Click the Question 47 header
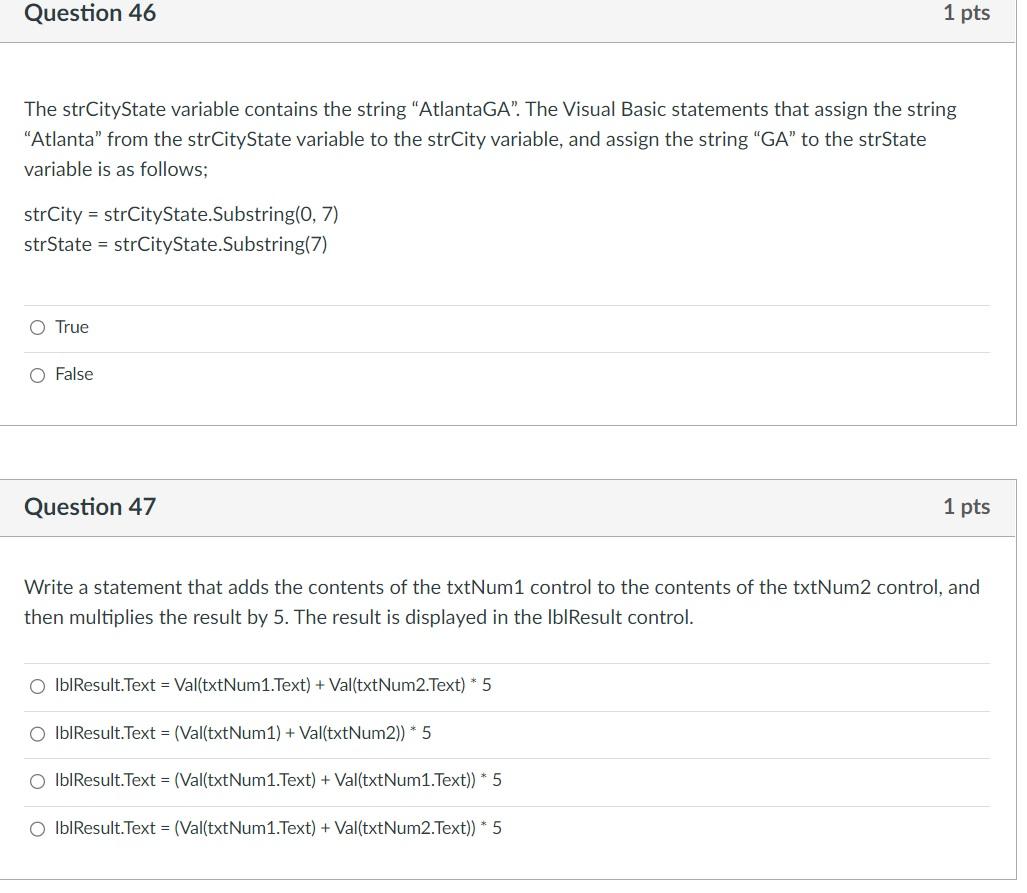This screenshot has height=893, width=1027. tap(90, 507)
